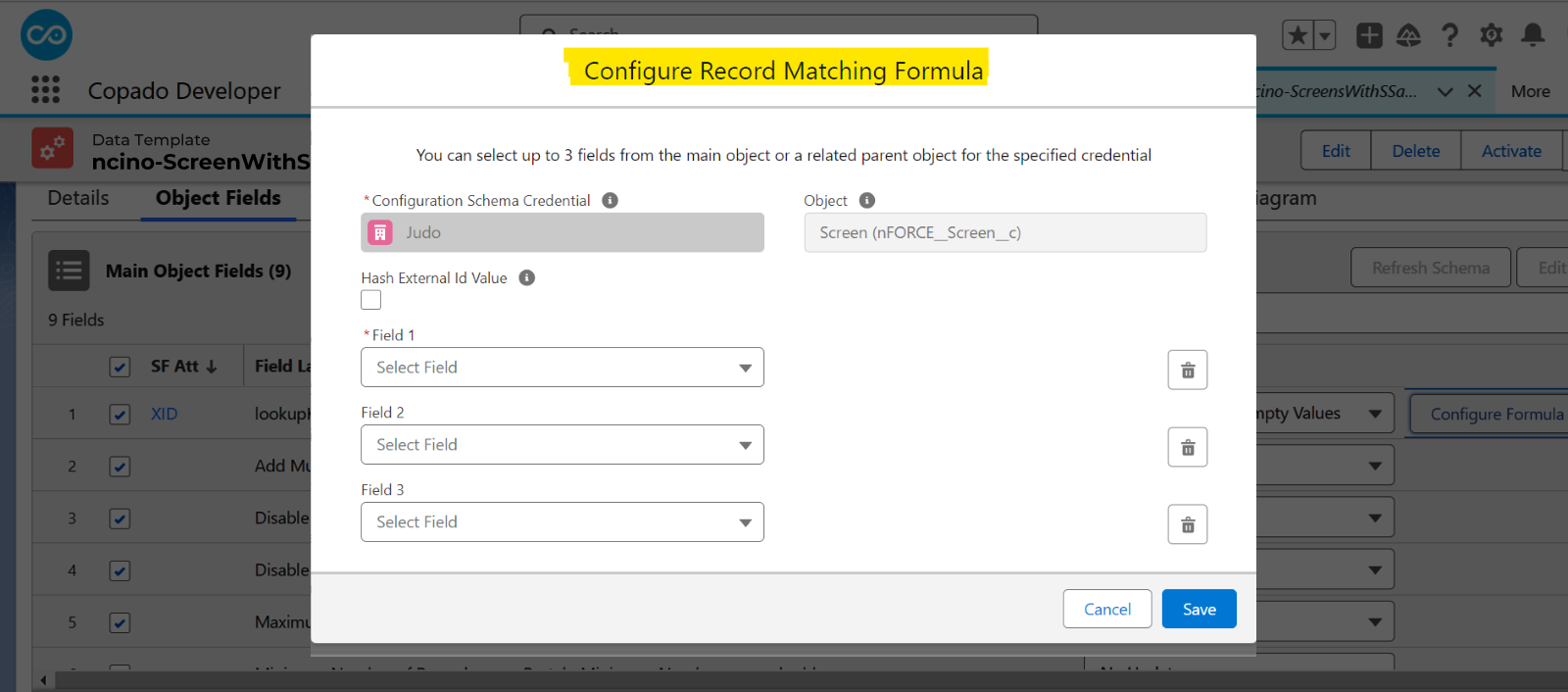Uncheck the SF Att checkbox in row 4
Screen dimensions: 1568x692
[x=120, y=570]
